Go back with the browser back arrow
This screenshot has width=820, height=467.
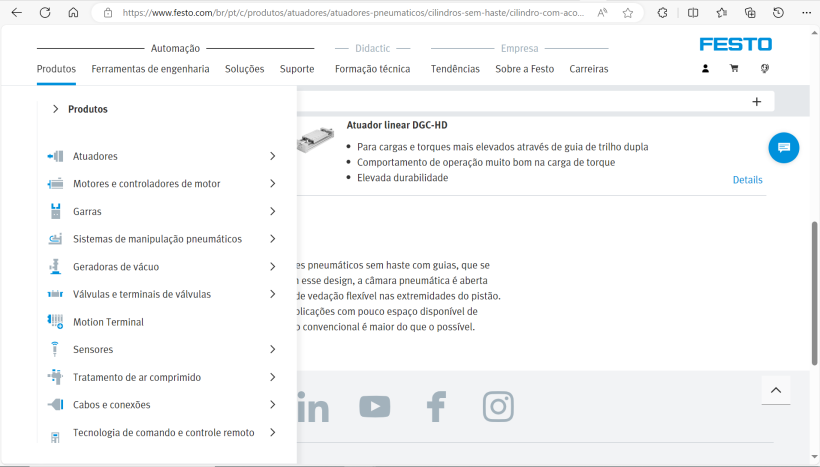point(17,13)
